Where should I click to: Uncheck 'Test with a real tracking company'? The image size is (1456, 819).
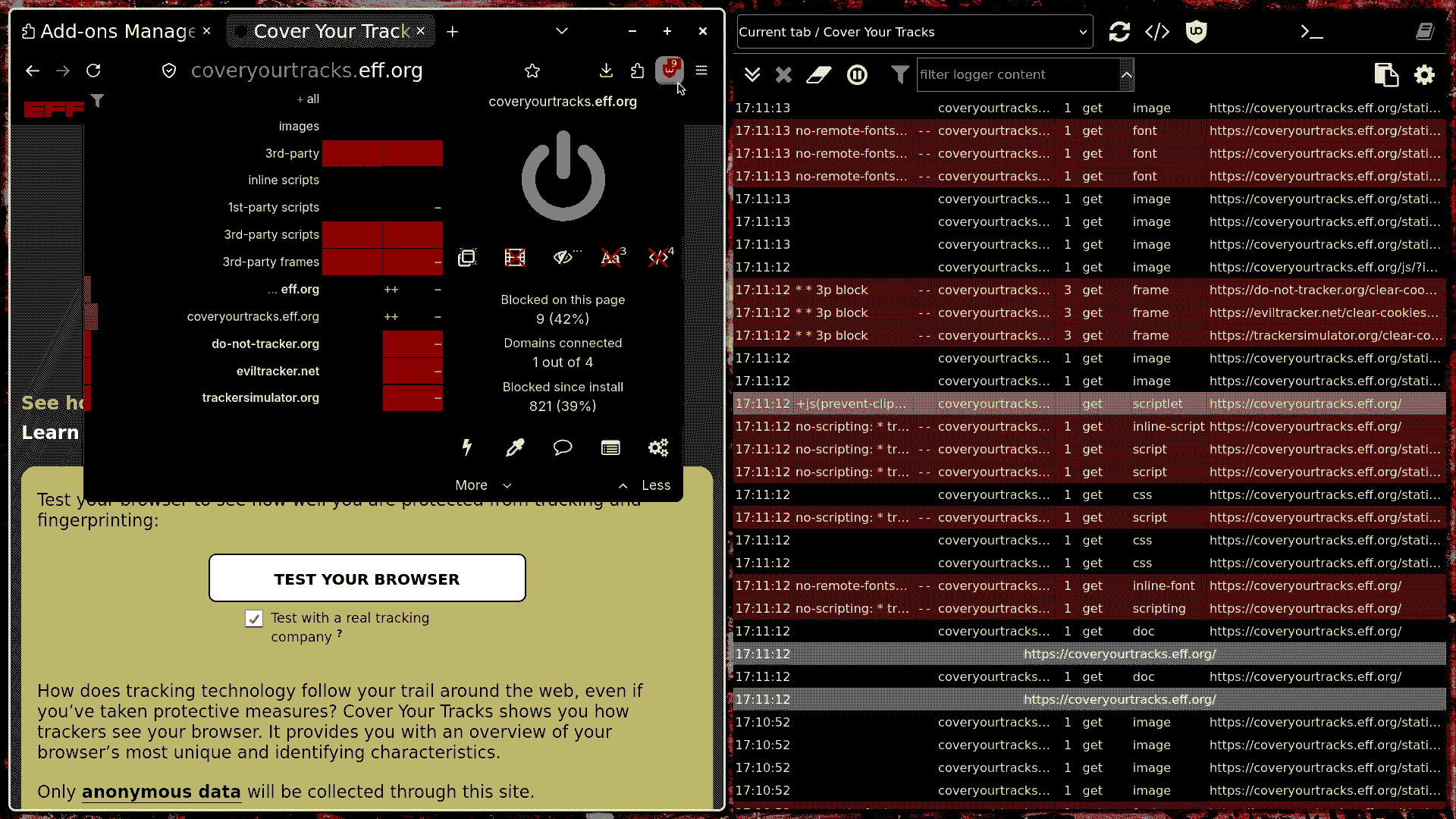[254, 619]
